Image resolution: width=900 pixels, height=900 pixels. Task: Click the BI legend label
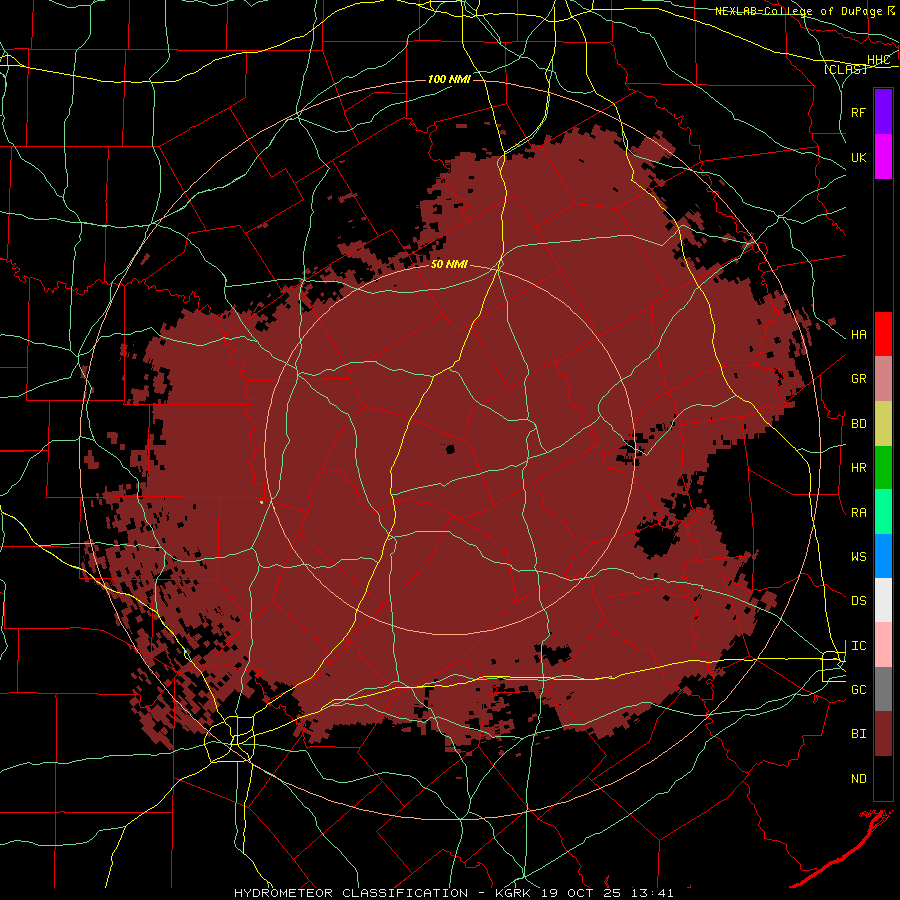point(858,734)
